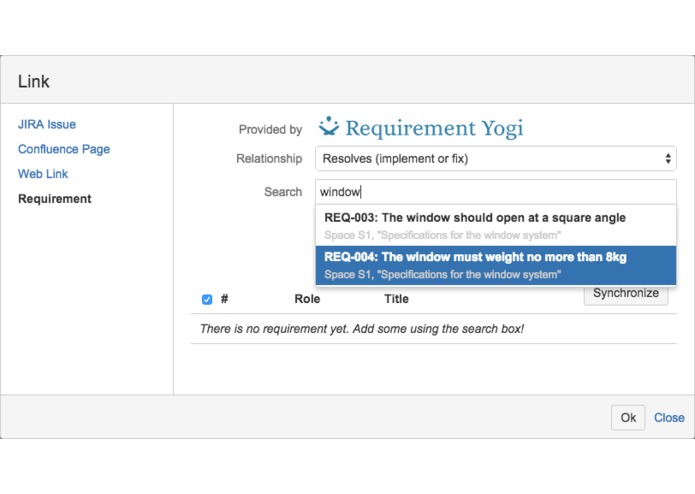Click the Link dialog title
The image size is (695, 494).
tap(34, 82)
